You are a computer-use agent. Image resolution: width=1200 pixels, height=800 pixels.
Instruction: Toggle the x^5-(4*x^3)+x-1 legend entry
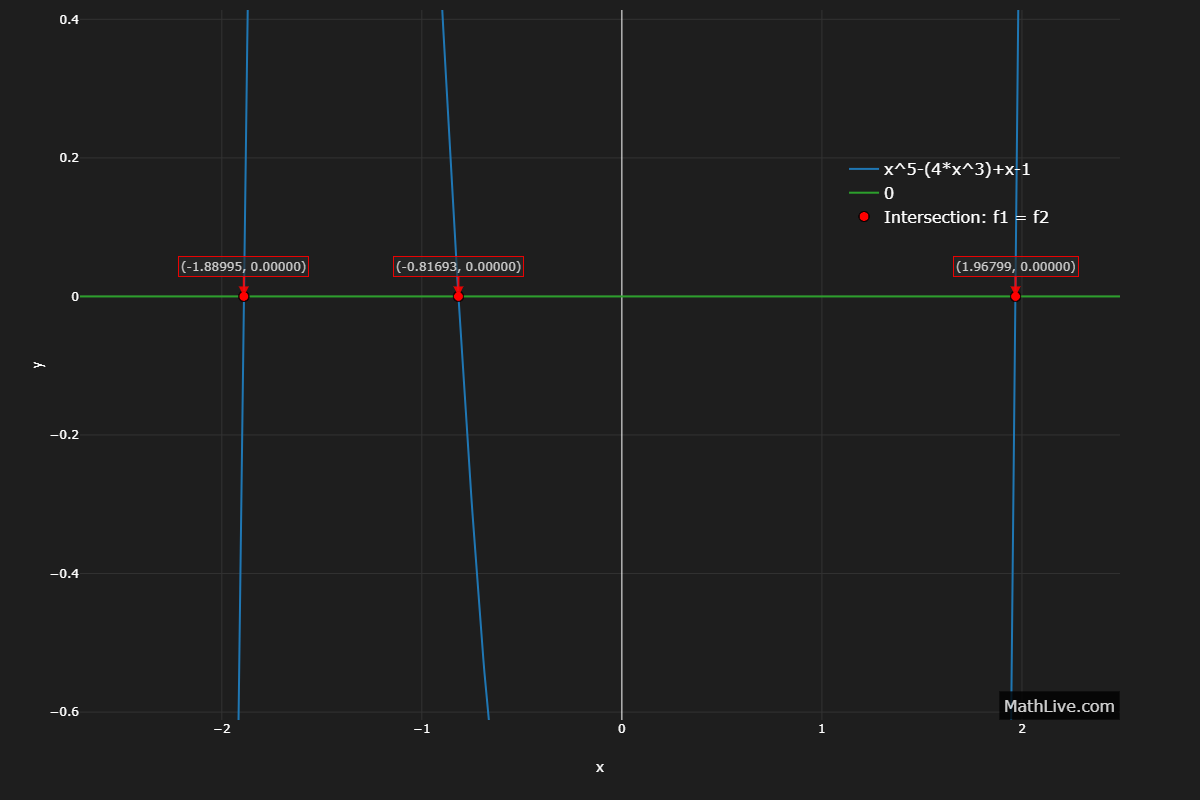coord(956,170)
